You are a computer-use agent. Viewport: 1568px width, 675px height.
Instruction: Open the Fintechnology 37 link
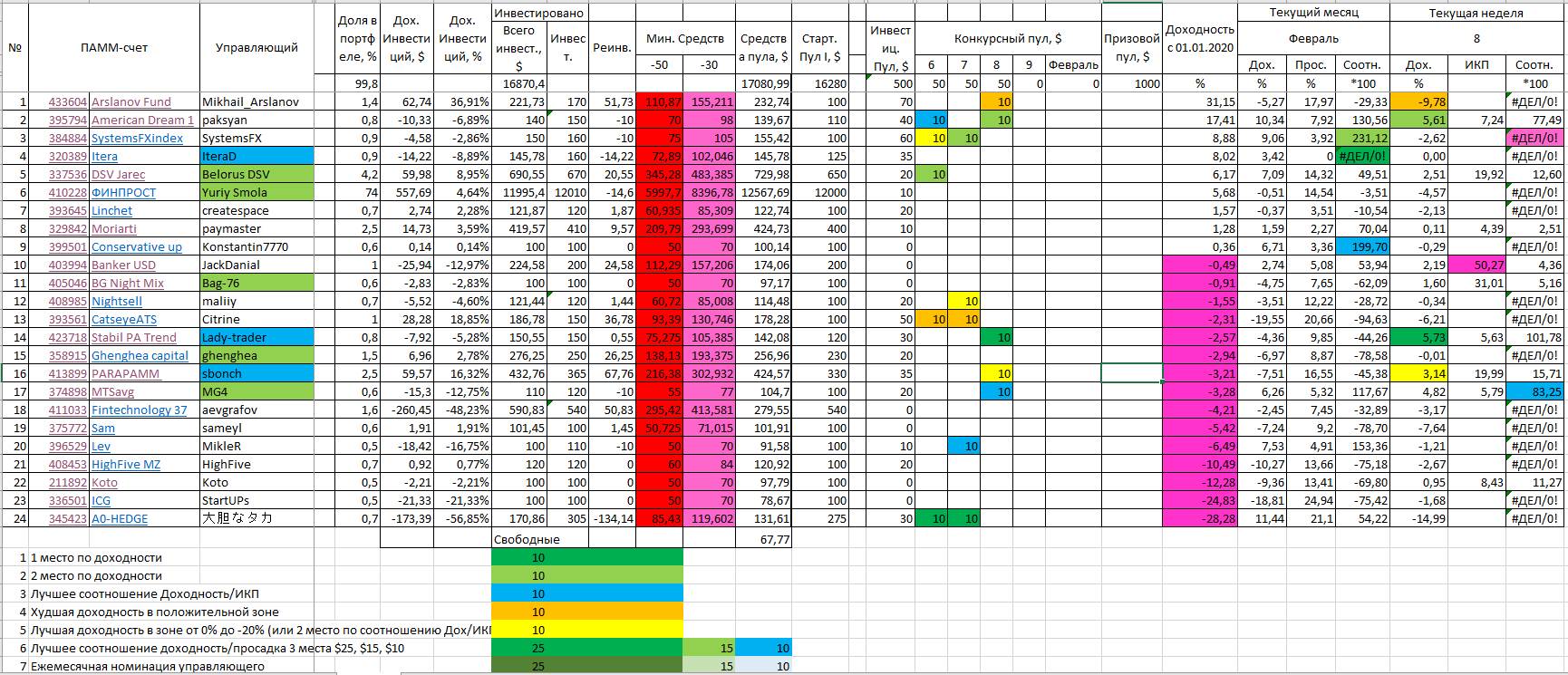coord(139,410)
